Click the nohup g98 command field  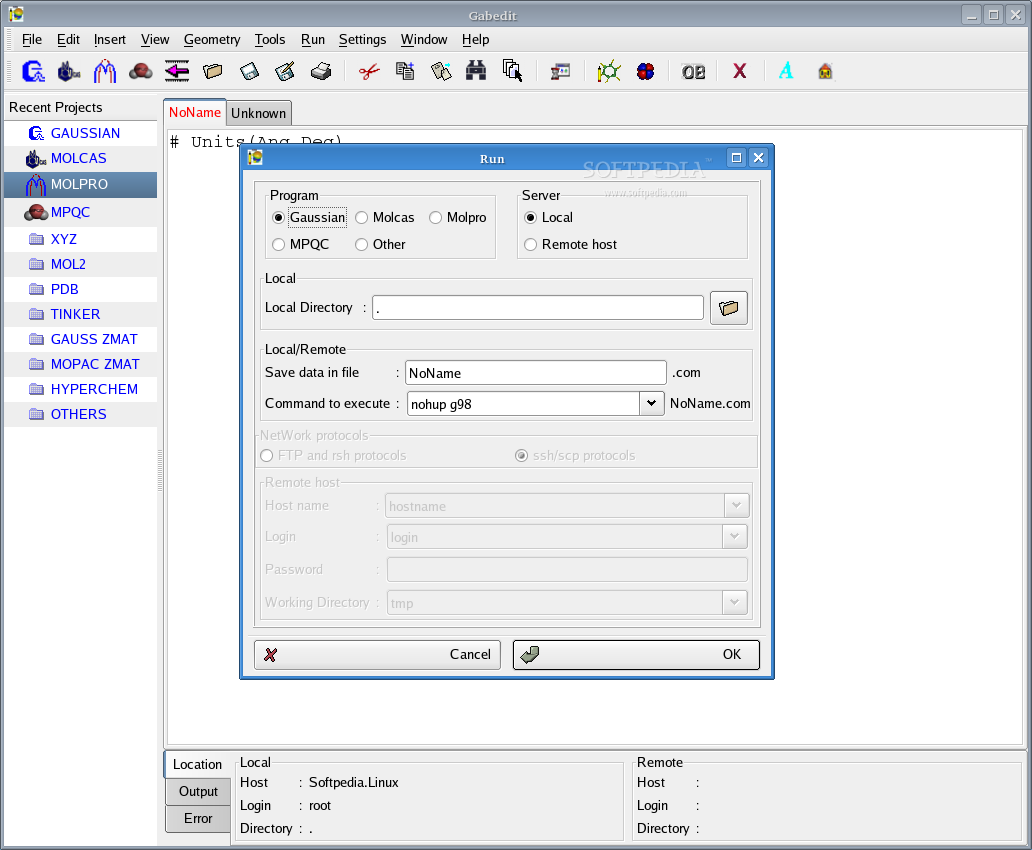(523, 404)
